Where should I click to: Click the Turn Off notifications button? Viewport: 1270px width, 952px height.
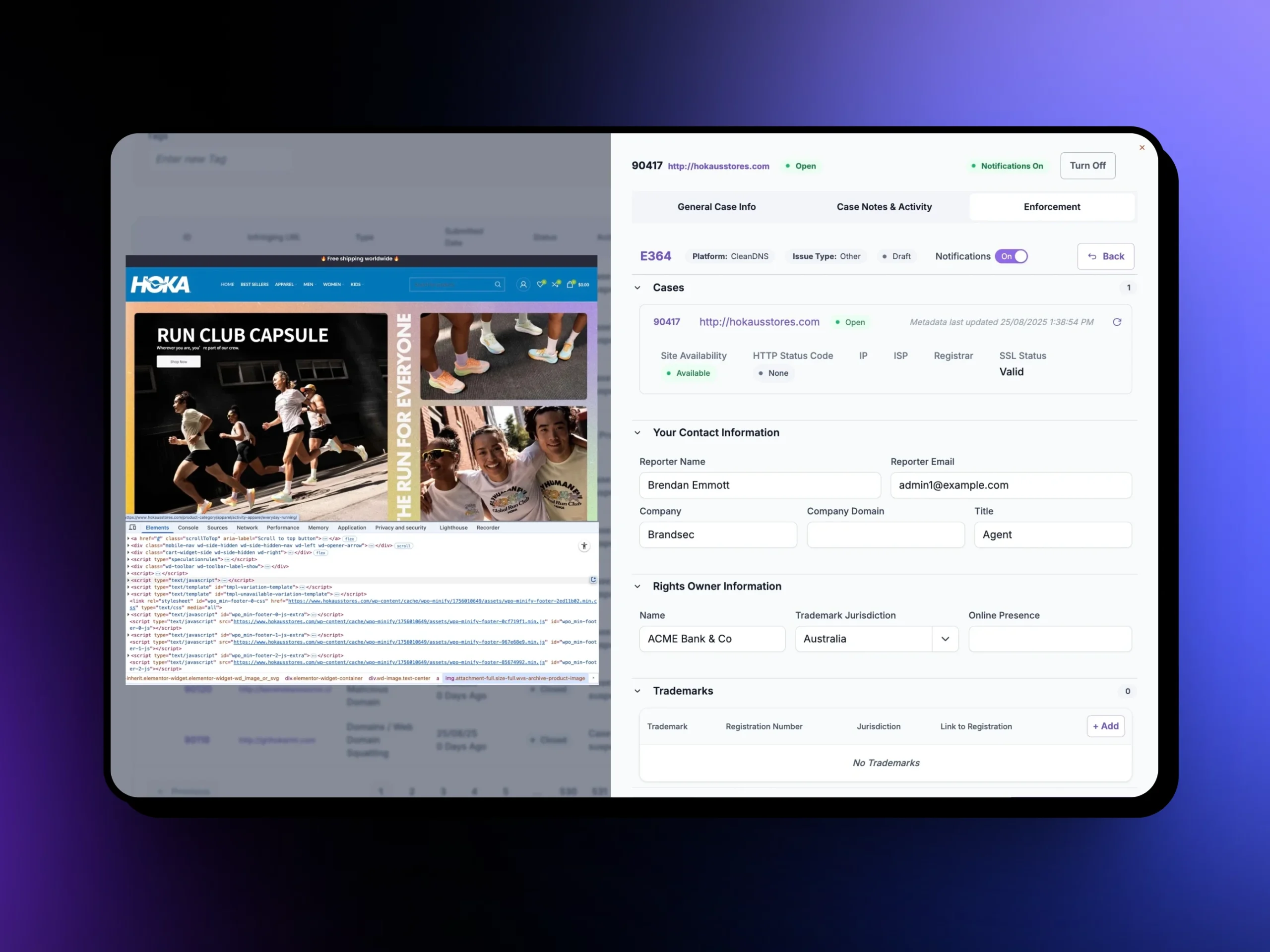pos(1087,166)
